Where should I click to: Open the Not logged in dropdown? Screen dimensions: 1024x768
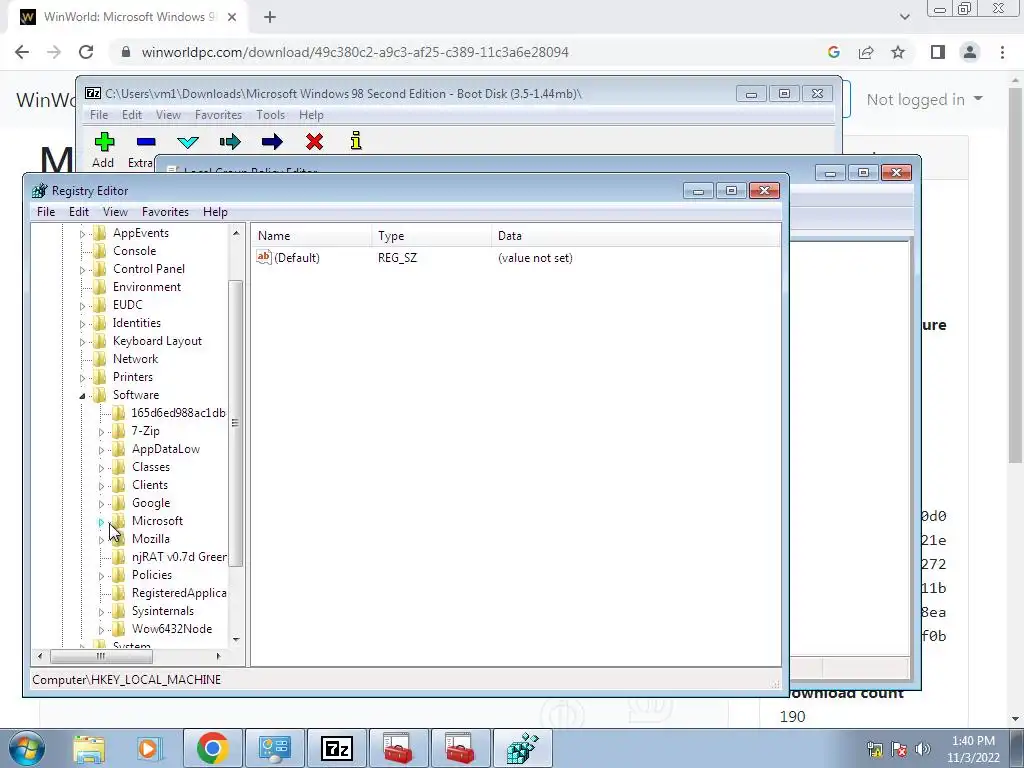(924, 99)
